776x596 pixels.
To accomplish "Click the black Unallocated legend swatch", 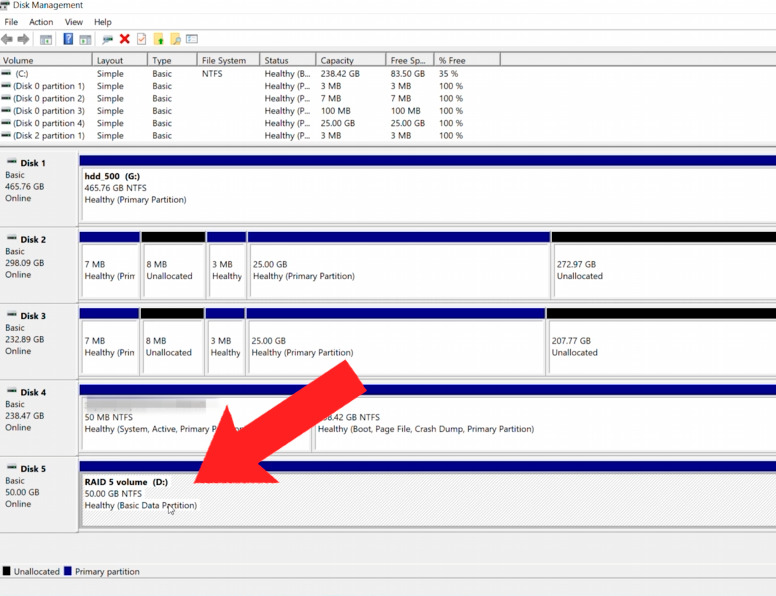I will [6, 571].
